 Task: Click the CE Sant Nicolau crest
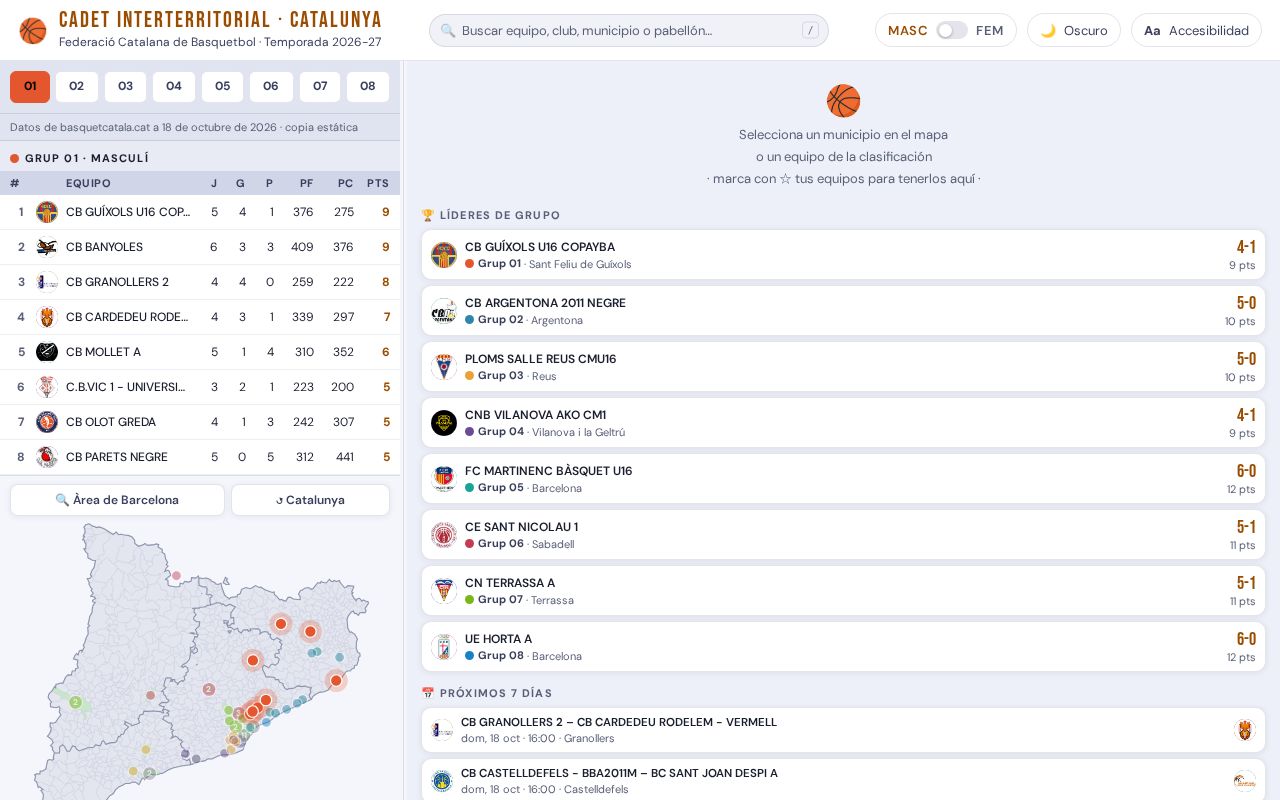pyautogui.click(x=444, y=535)
